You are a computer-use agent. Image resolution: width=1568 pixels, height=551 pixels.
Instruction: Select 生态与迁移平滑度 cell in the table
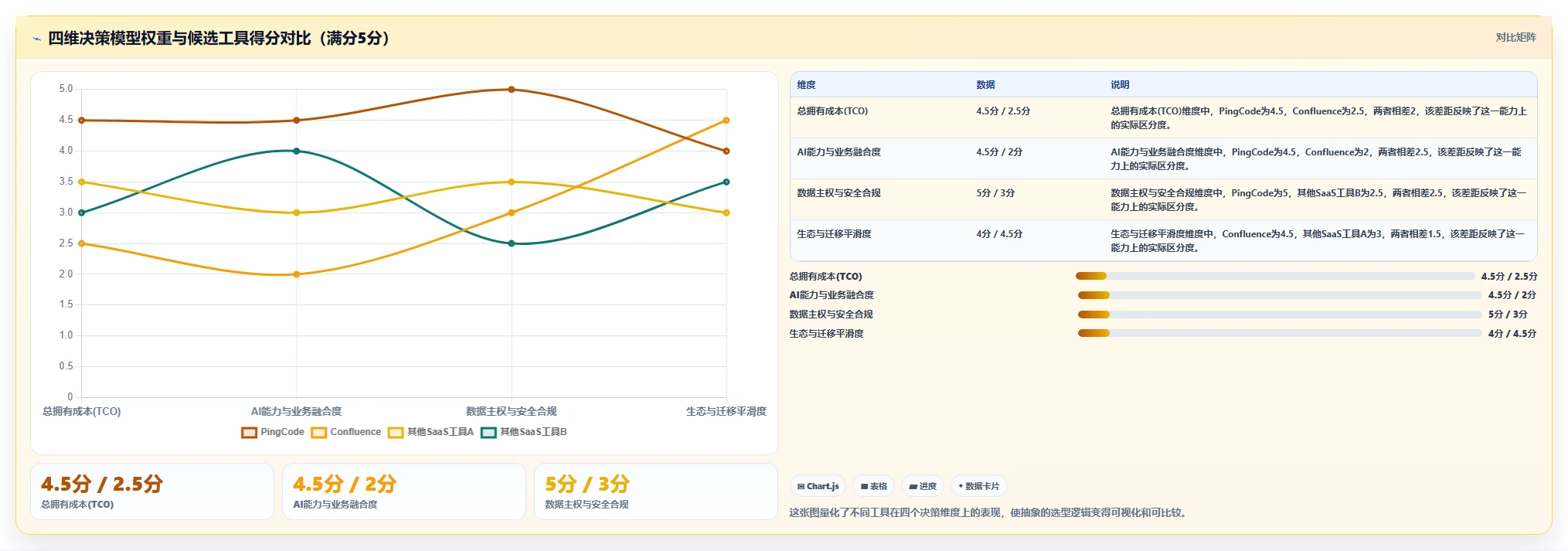pyautogui.click(x=880, y=240)
